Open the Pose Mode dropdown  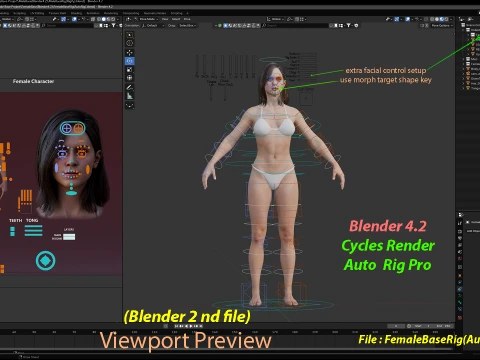pyautogui.click(x=146, y=19)
